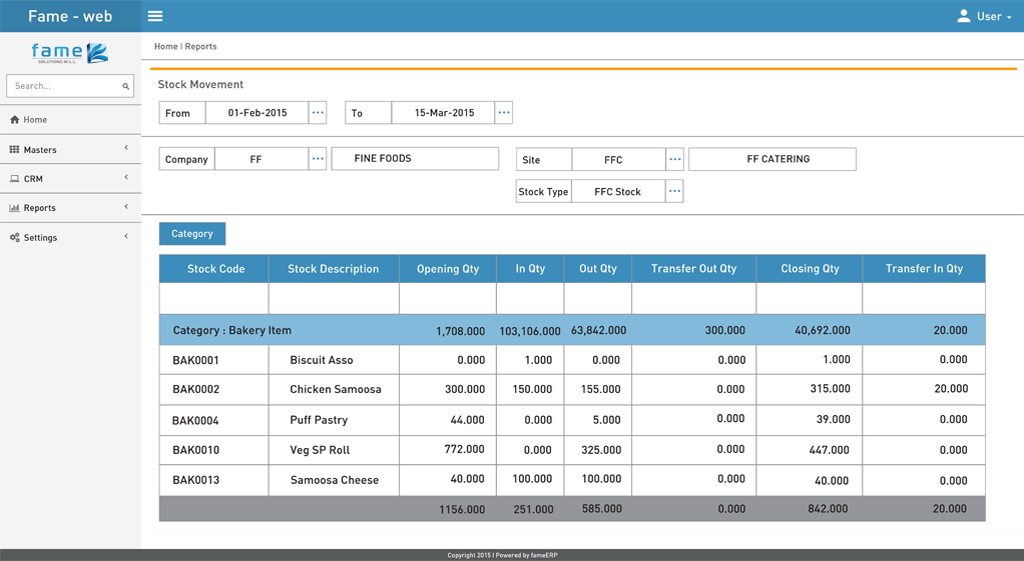Select the BAK0002 Chicken Samoosa row
Screen dimensions: 1024x561
click(335, 390)
